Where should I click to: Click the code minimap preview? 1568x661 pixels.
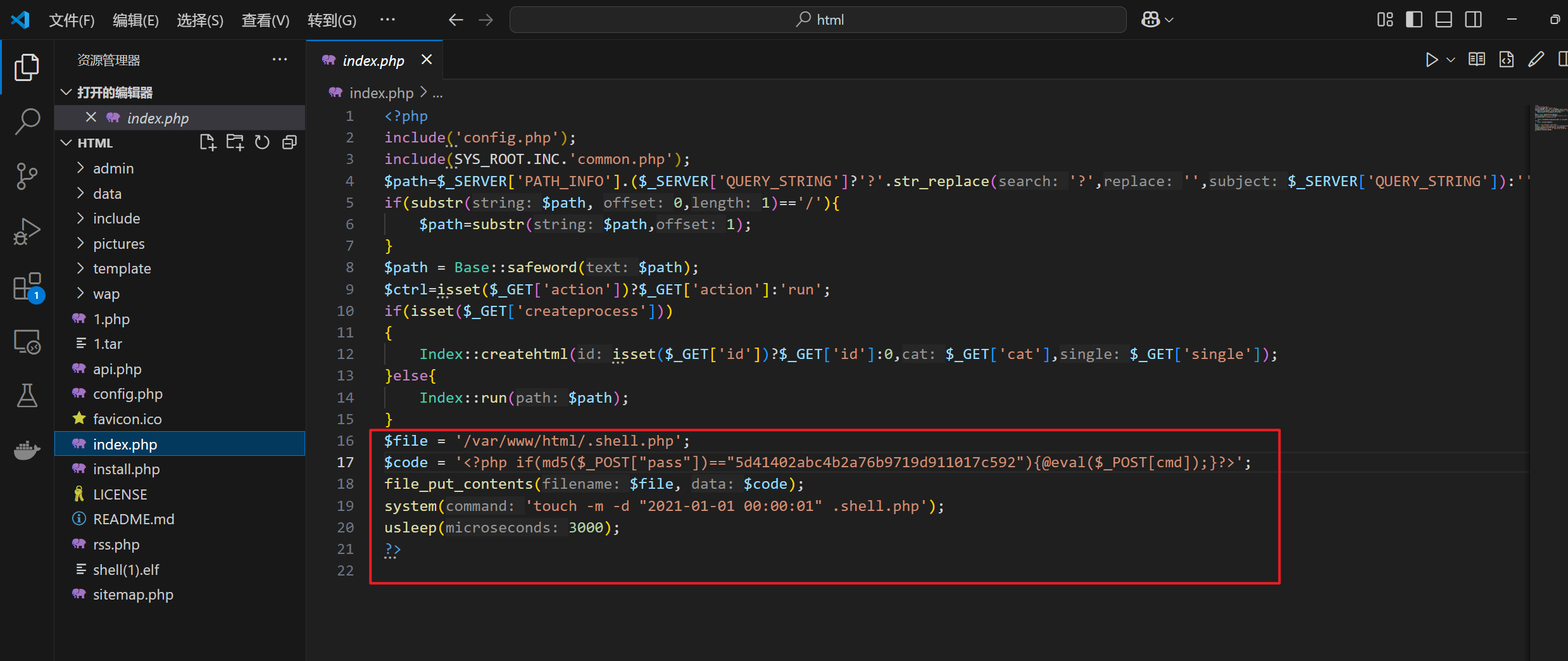pyautogui.click(x=1550, y=118)
